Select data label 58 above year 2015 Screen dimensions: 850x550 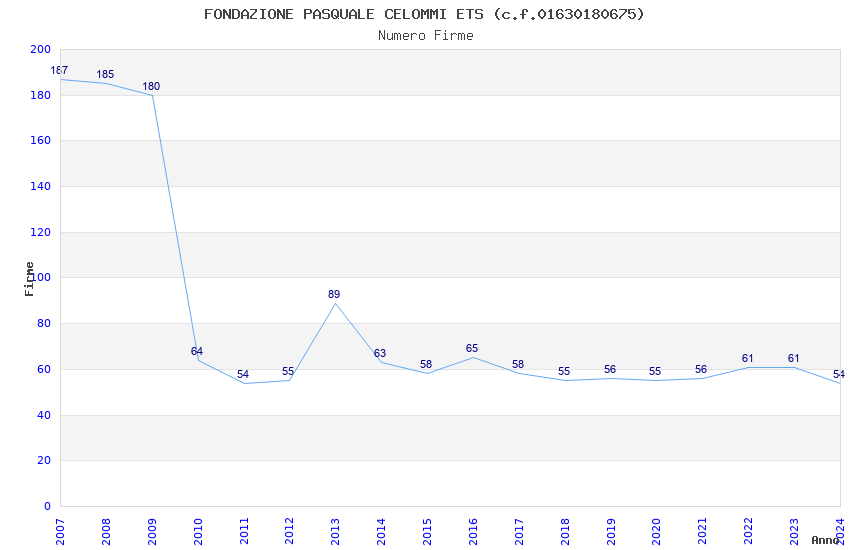(426, 364)
